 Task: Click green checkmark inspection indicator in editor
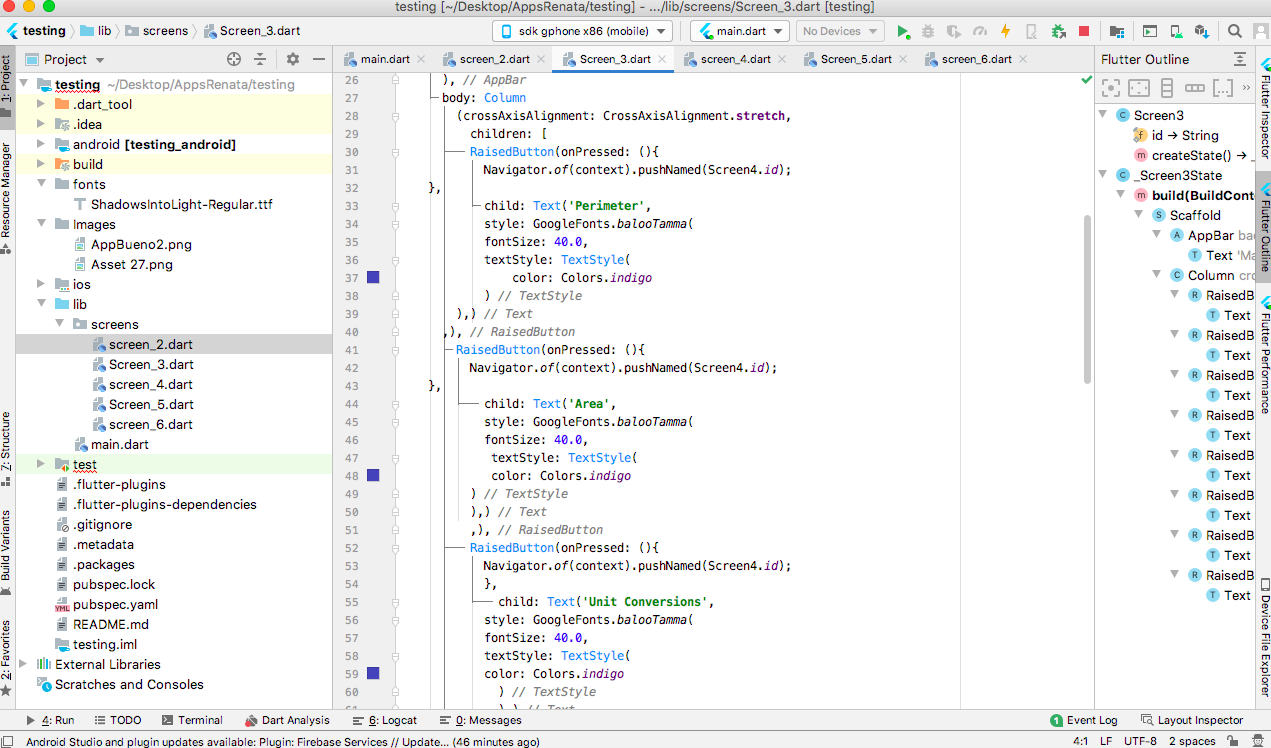click(x=1086, y=79)
